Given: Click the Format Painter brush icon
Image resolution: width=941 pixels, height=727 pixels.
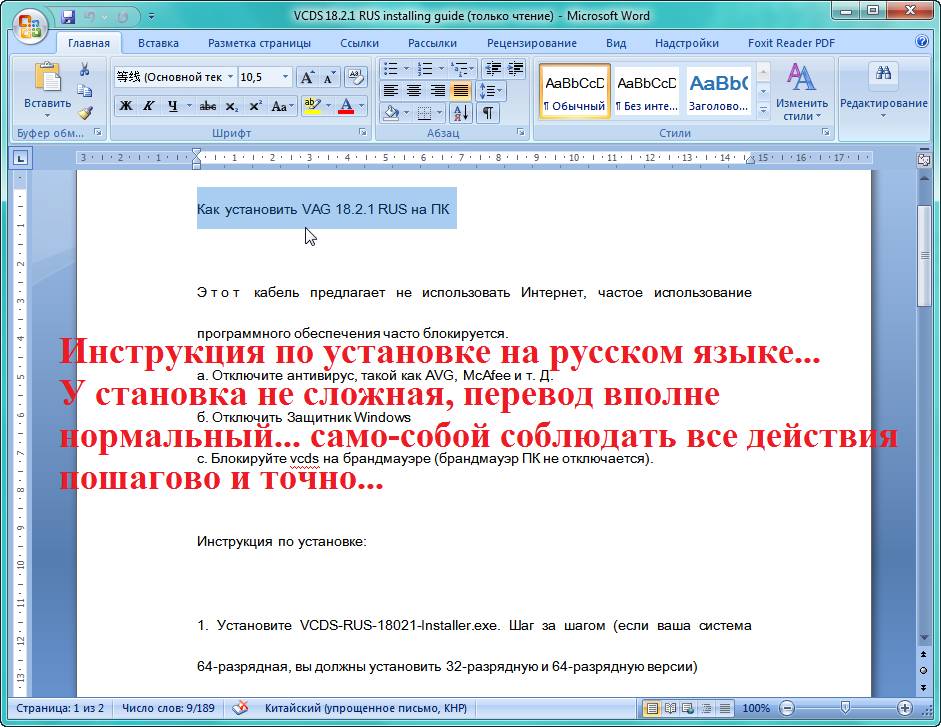Looking at the screenshot, I should (x=85, y=113).
